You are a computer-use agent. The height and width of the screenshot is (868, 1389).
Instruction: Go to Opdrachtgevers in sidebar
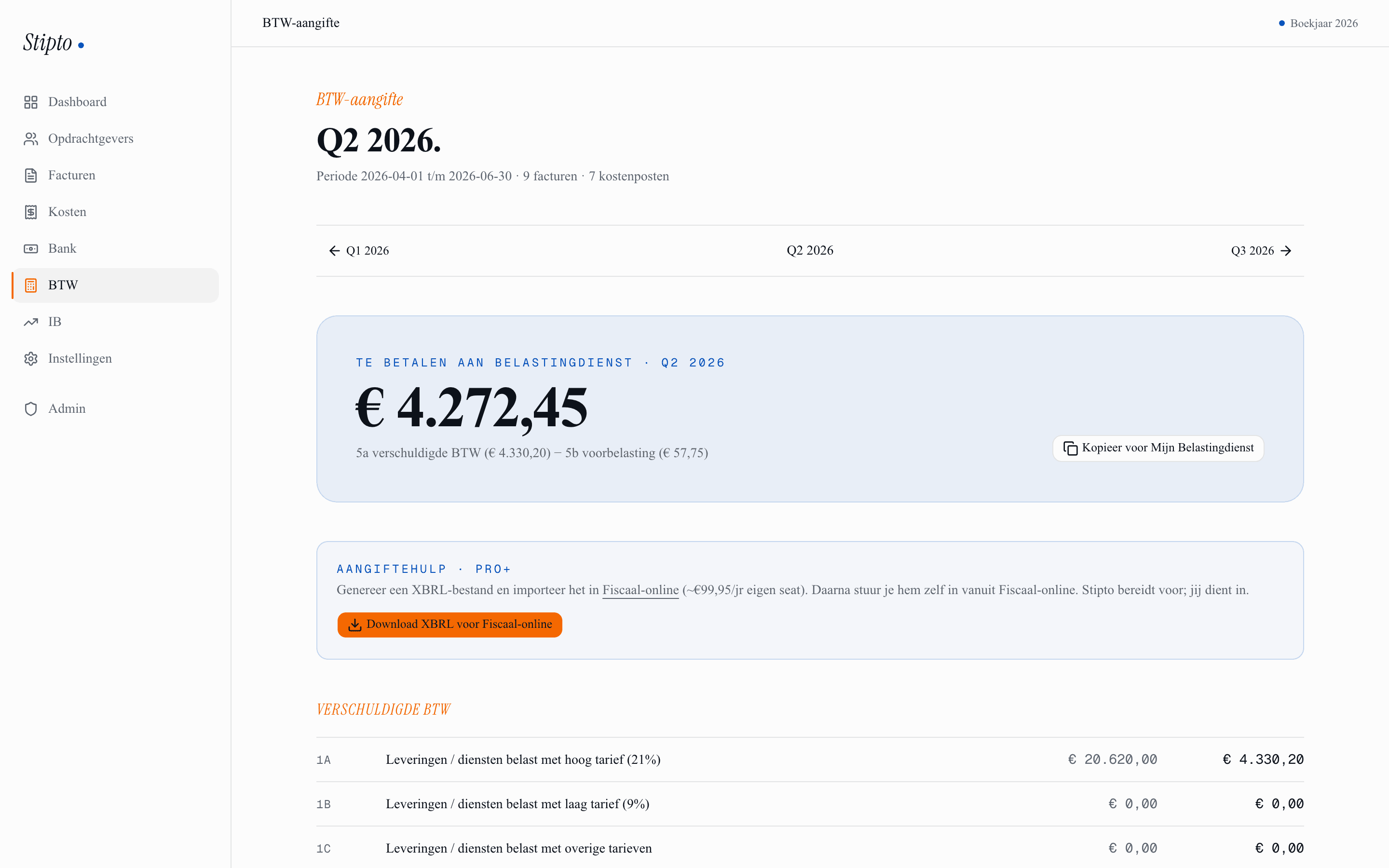tap(115, 139)
